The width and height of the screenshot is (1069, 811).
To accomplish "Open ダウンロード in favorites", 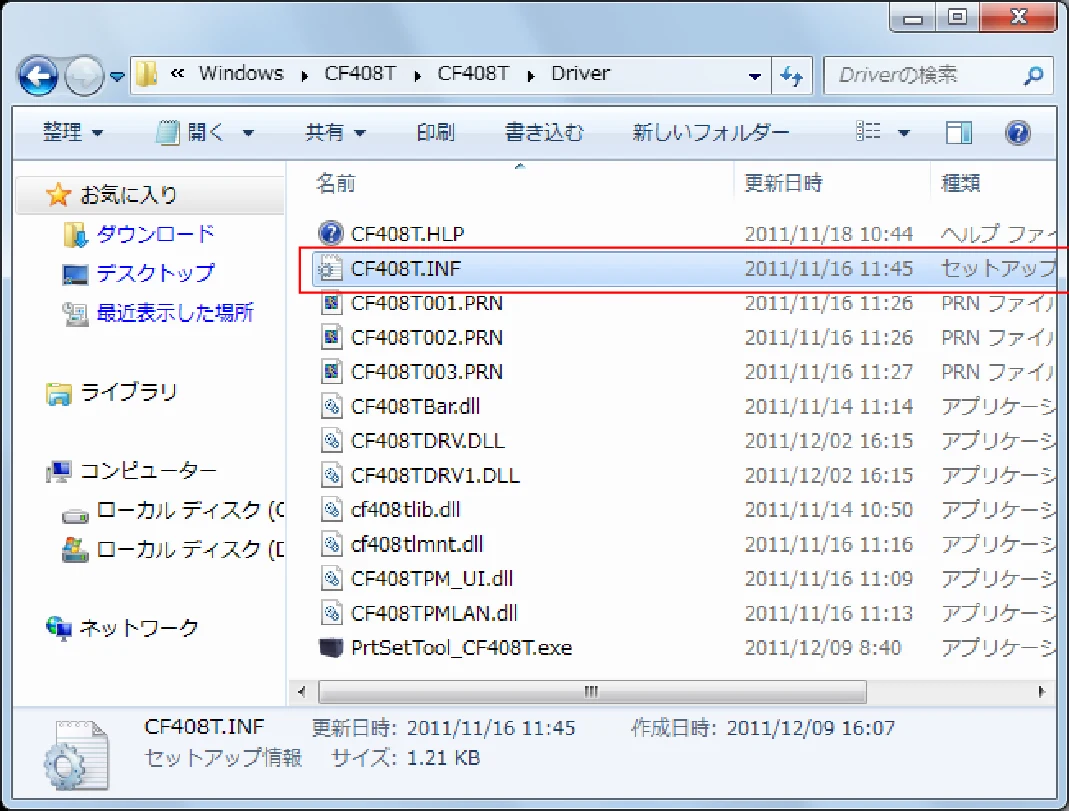I will [x=155, y=234].
